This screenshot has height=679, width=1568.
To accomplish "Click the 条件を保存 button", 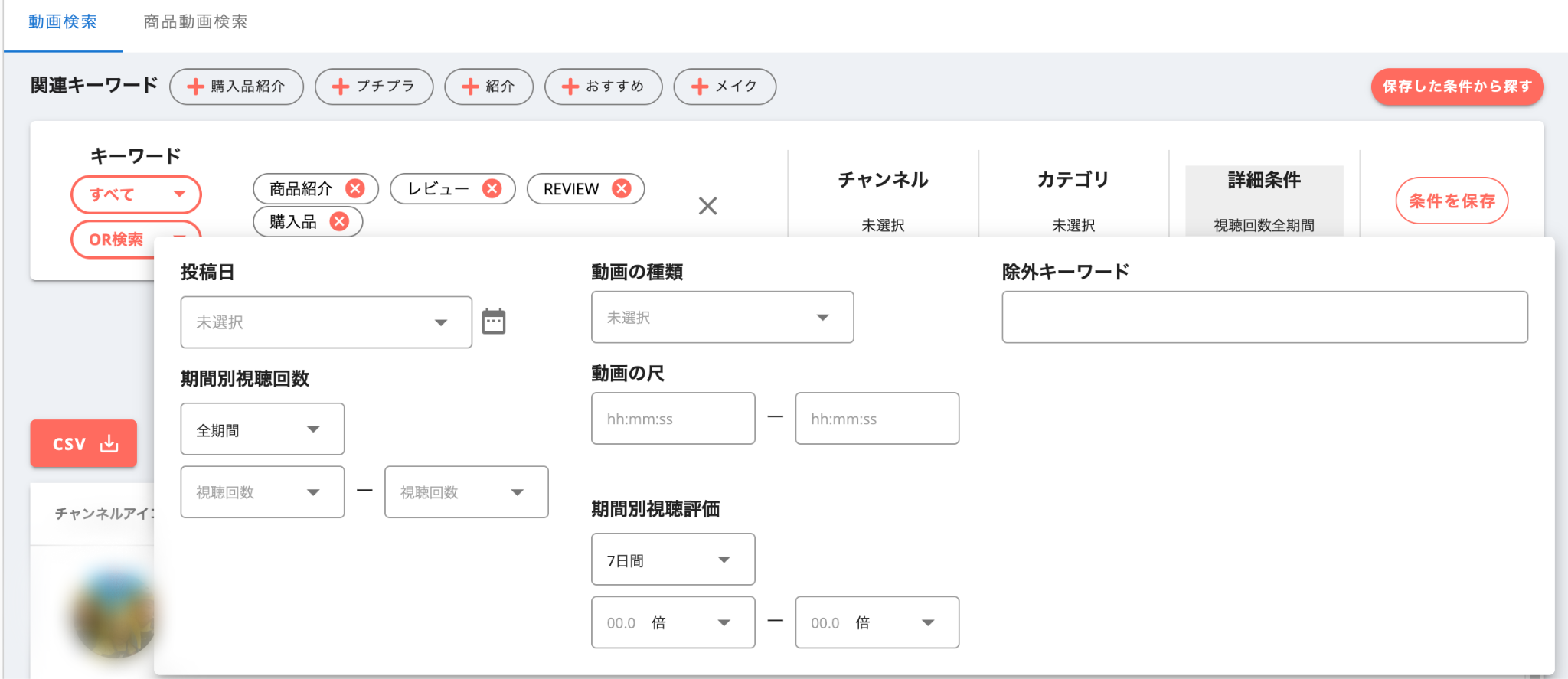I will pos(1452,201).
